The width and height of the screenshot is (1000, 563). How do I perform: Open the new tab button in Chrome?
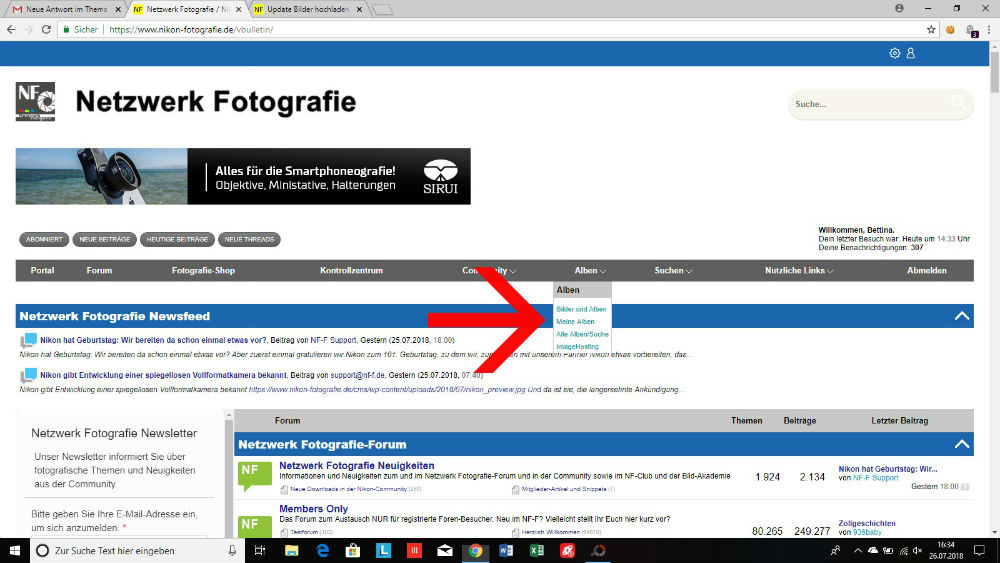(382, 10)
